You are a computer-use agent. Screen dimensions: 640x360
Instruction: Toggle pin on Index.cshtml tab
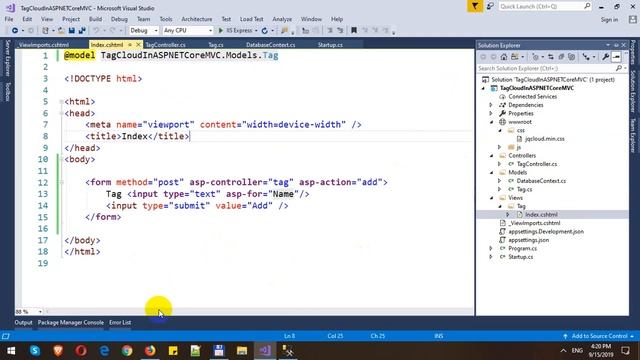point(130,44)
